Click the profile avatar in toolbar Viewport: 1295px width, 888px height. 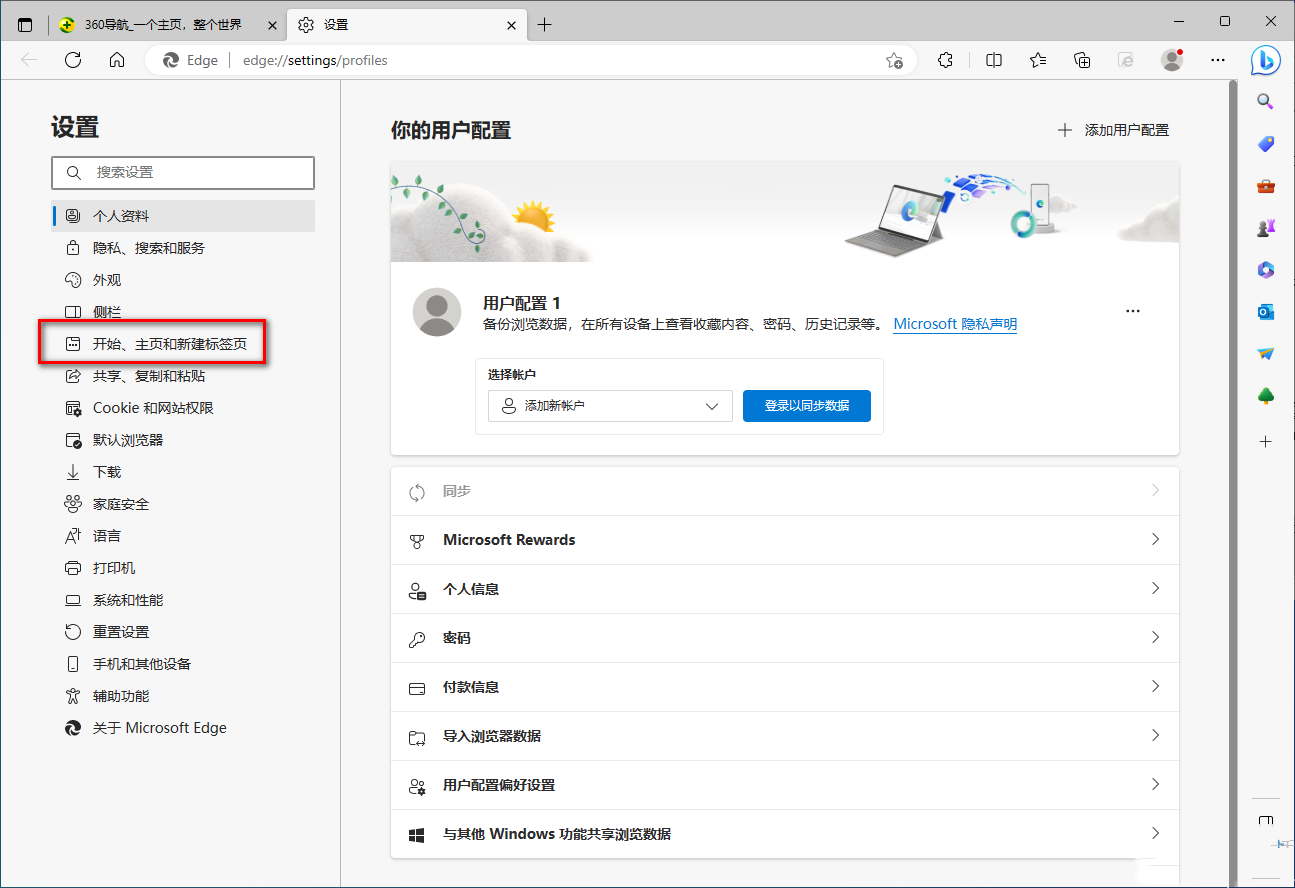(x=1172, y=60)
